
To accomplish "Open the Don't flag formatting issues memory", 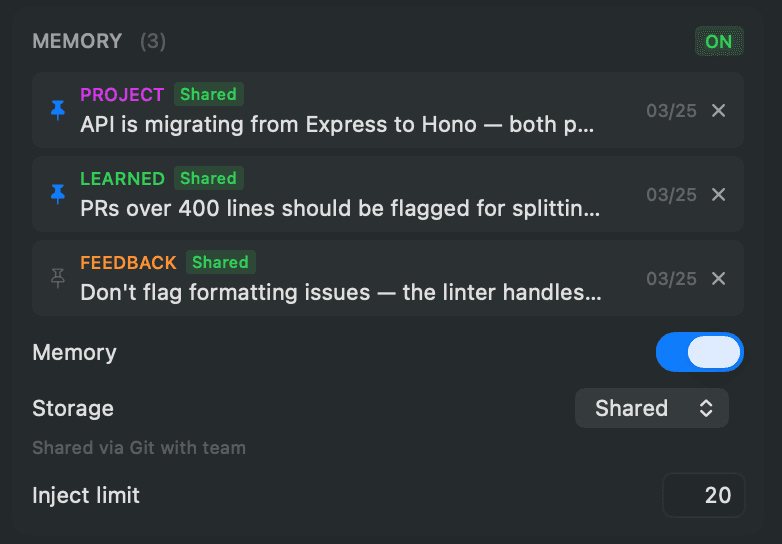I will 340,293.
